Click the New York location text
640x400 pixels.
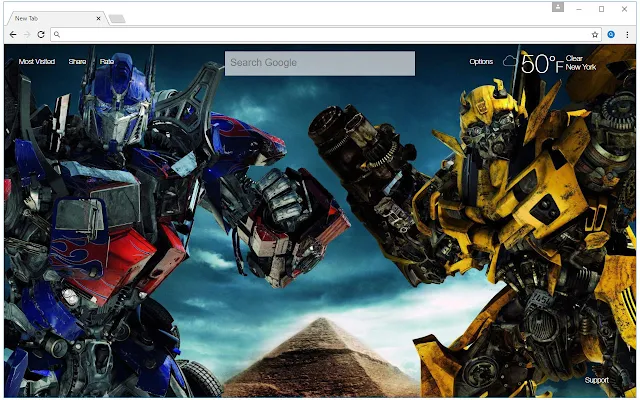click(581, 67)
